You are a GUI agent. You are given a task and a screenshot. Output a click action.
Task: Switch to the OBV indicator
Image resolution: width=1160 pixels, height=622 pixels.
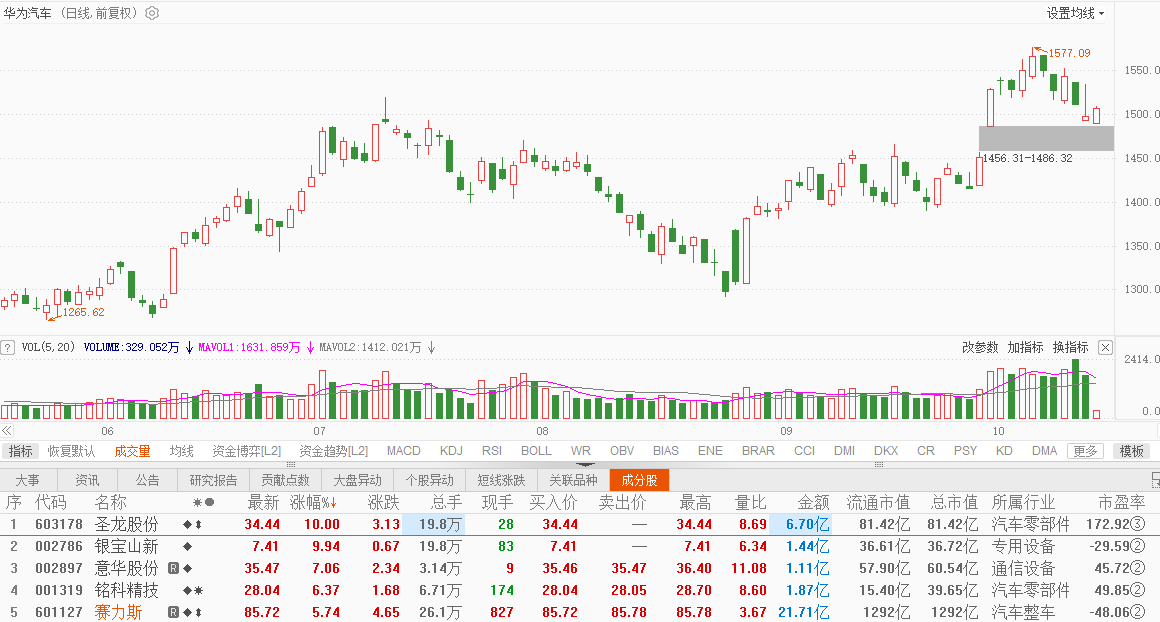(622, 451)
